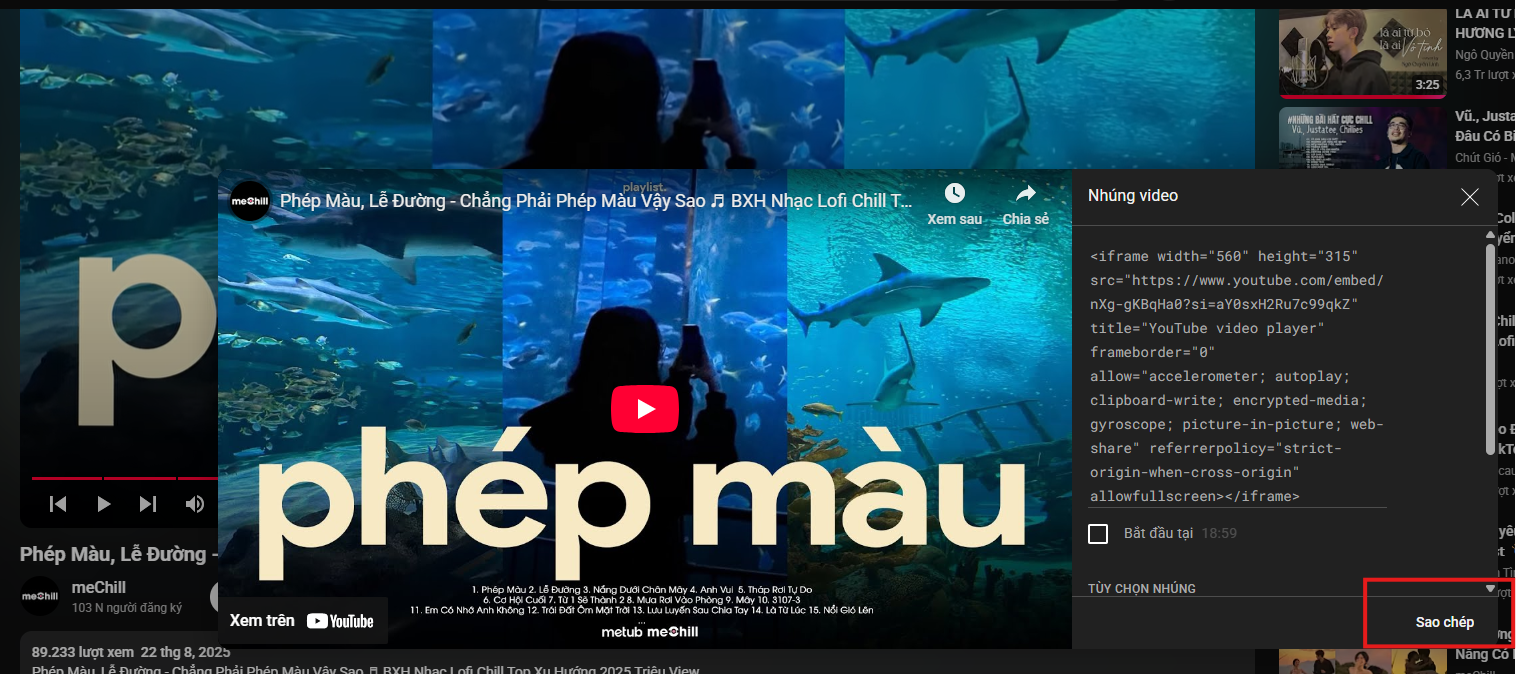Viewport: 1516px width, 674px height.
Task: Click the play icon in background player
Action: (103, 504)
